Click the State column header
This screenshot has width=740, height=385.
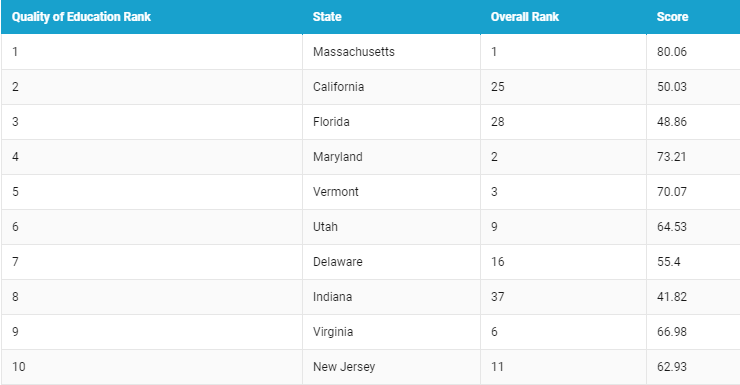click(327, 17)
